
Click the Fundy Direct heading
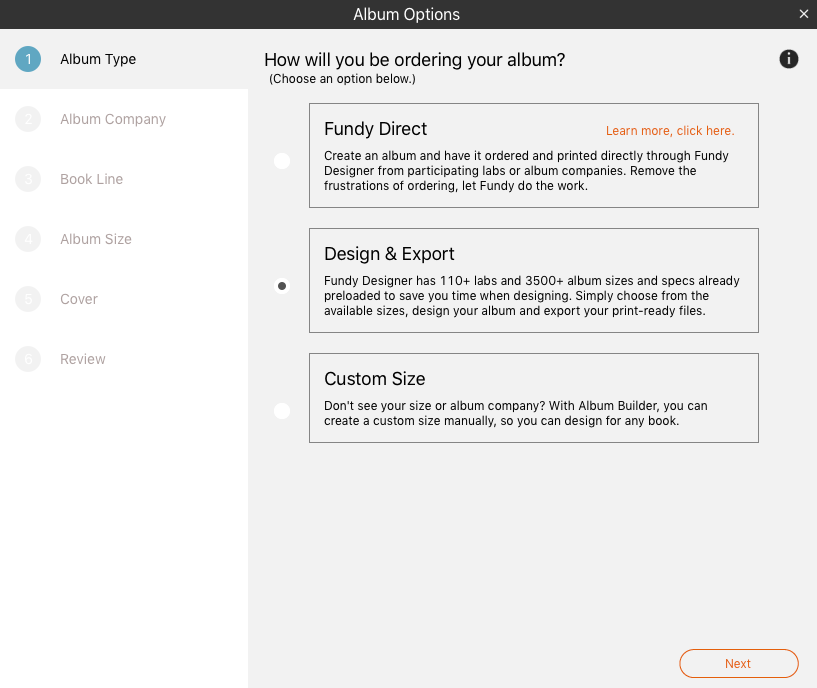375,129
